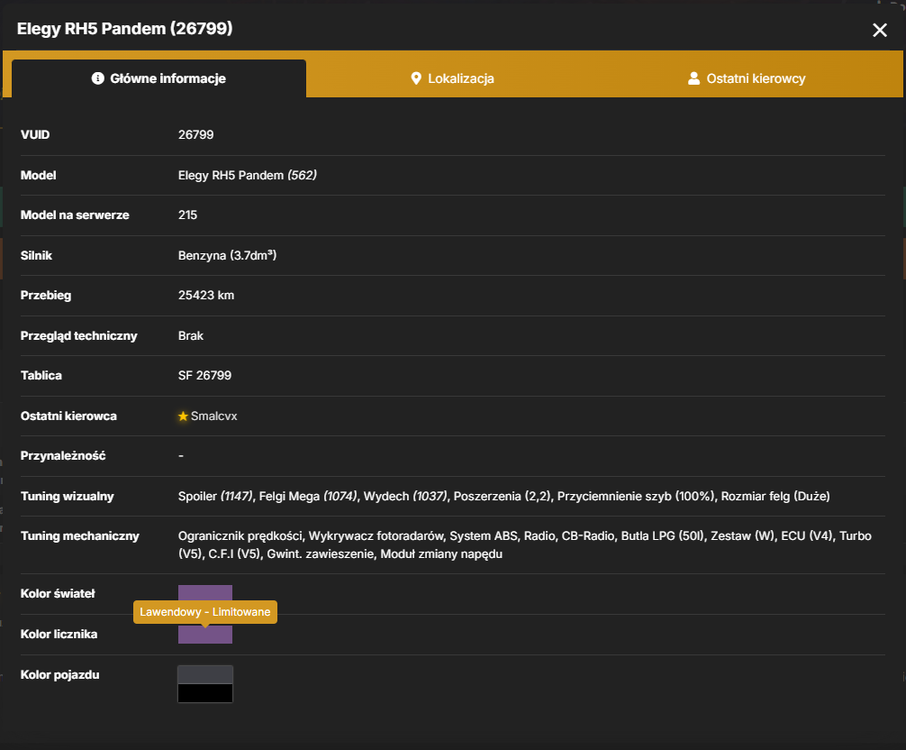Image resolution: width=906 pixels, height=750 pixels.
Task: Click Gwint. zawieszenie text
Action: (320, 554)
